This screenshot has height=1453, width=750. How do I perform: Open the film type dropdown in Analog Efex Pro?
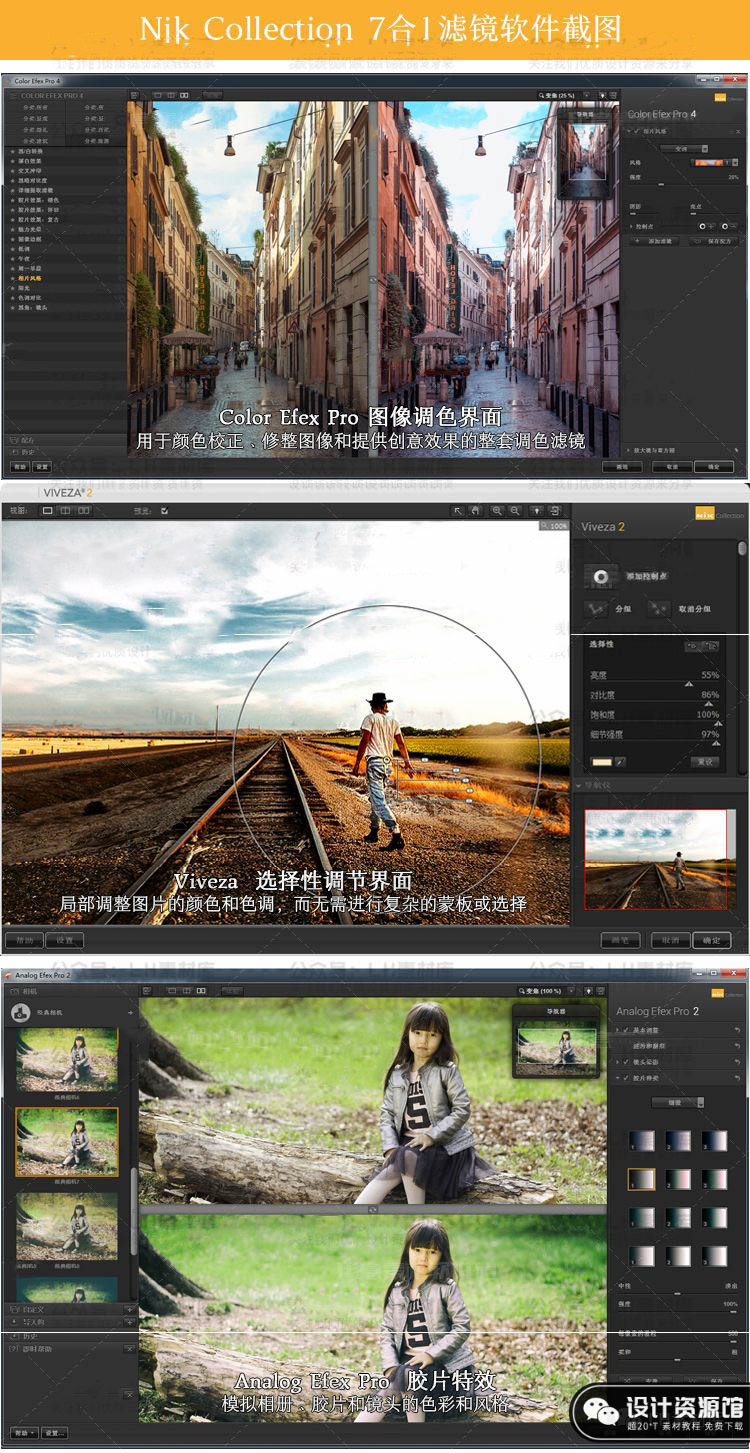[x=677, y=1102]
